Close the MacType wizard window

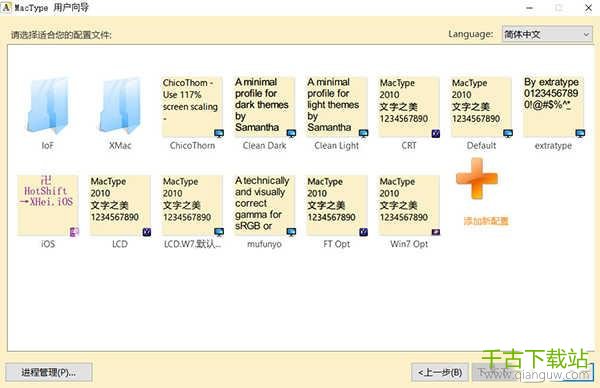click(589, 8)
